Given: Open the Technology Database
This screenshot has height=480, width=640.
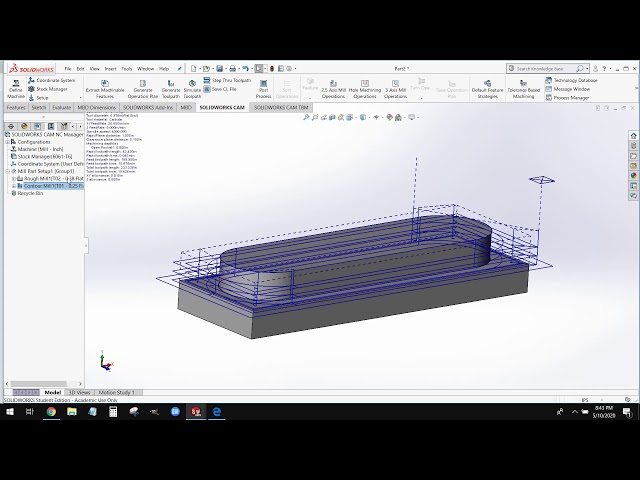Looking at the screenshot, I should 571,80.
